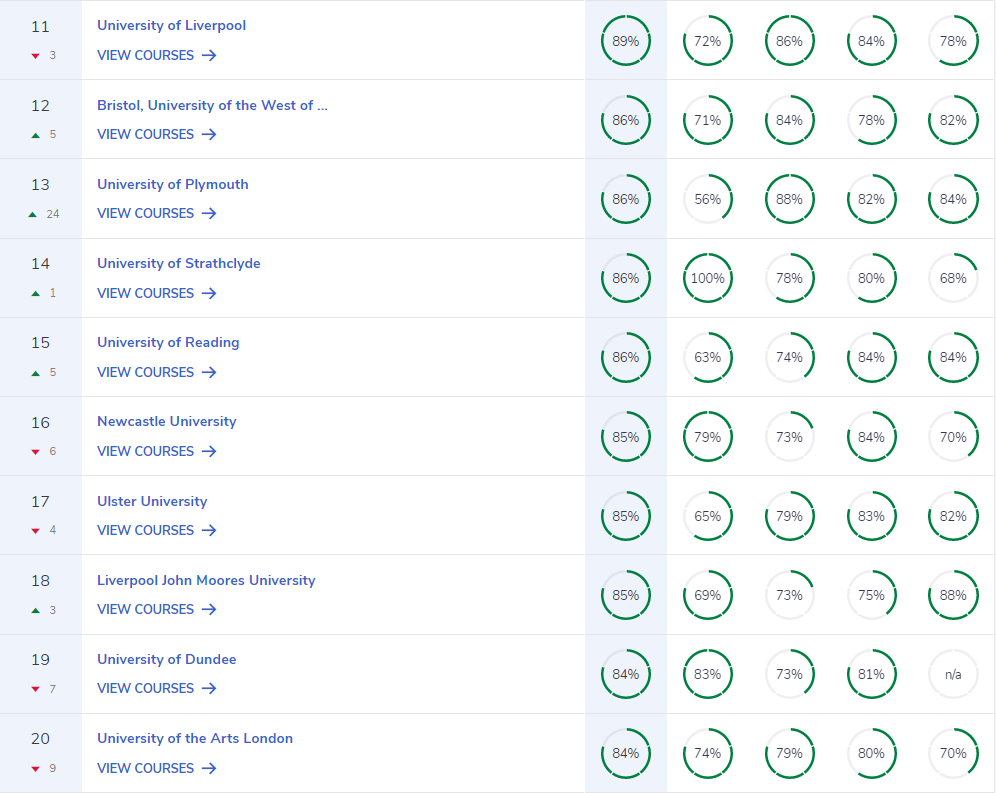Click the 100% score circle for University of Strathclyde

click(x=708, y=278)
